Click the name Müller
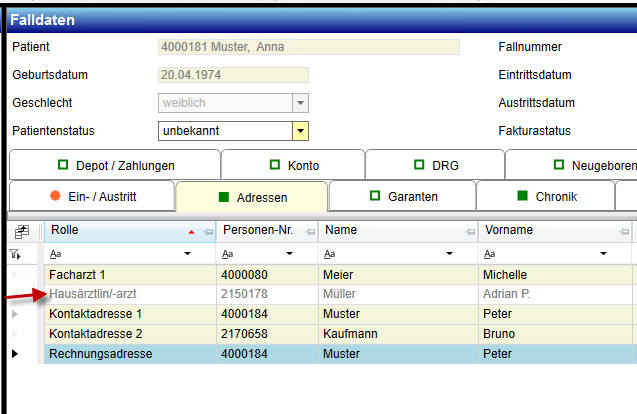The image size is (637, 414). pos(339,294)
